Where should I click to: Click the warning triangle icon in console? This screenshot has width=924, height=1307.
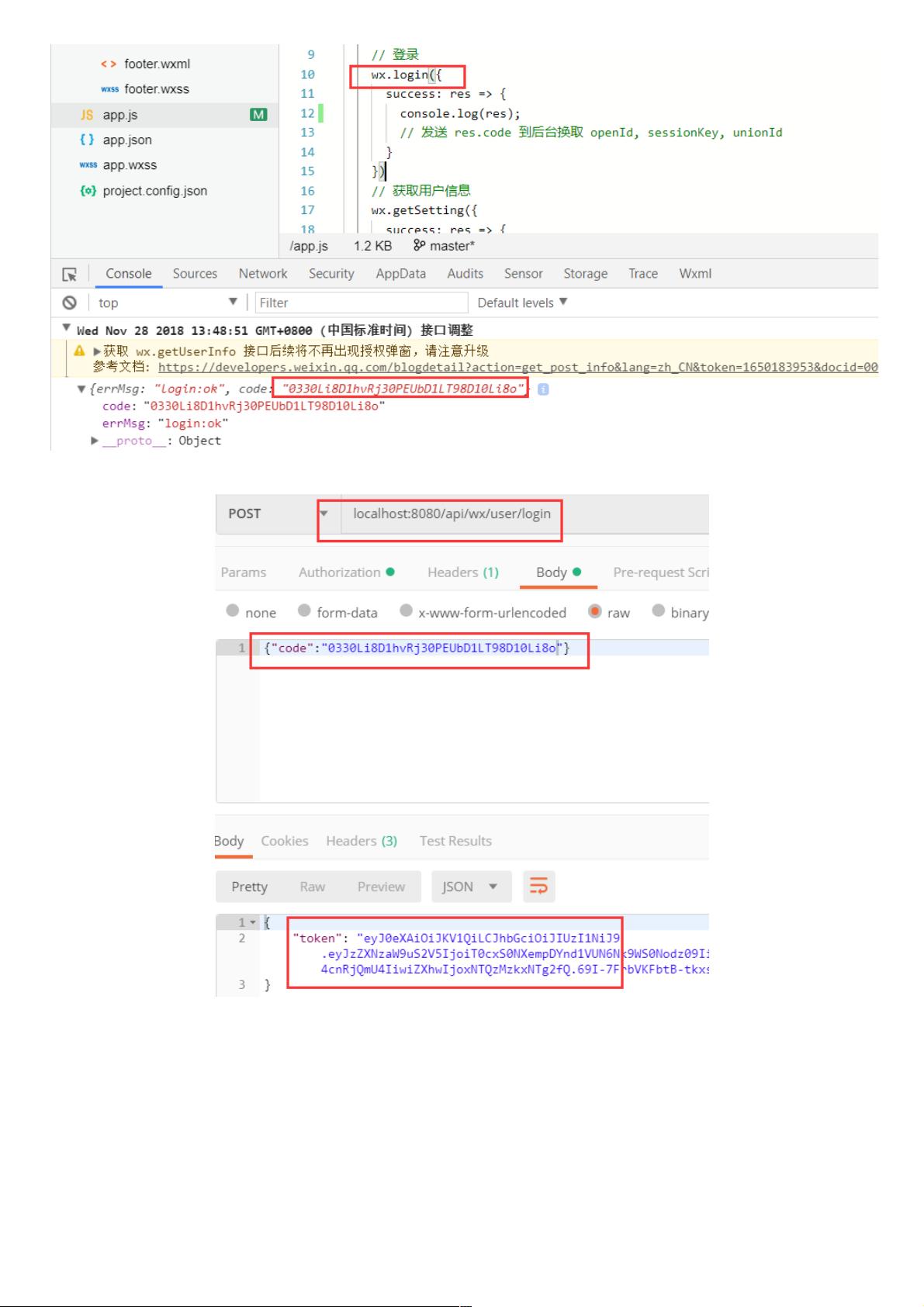(x=79, y=351)
